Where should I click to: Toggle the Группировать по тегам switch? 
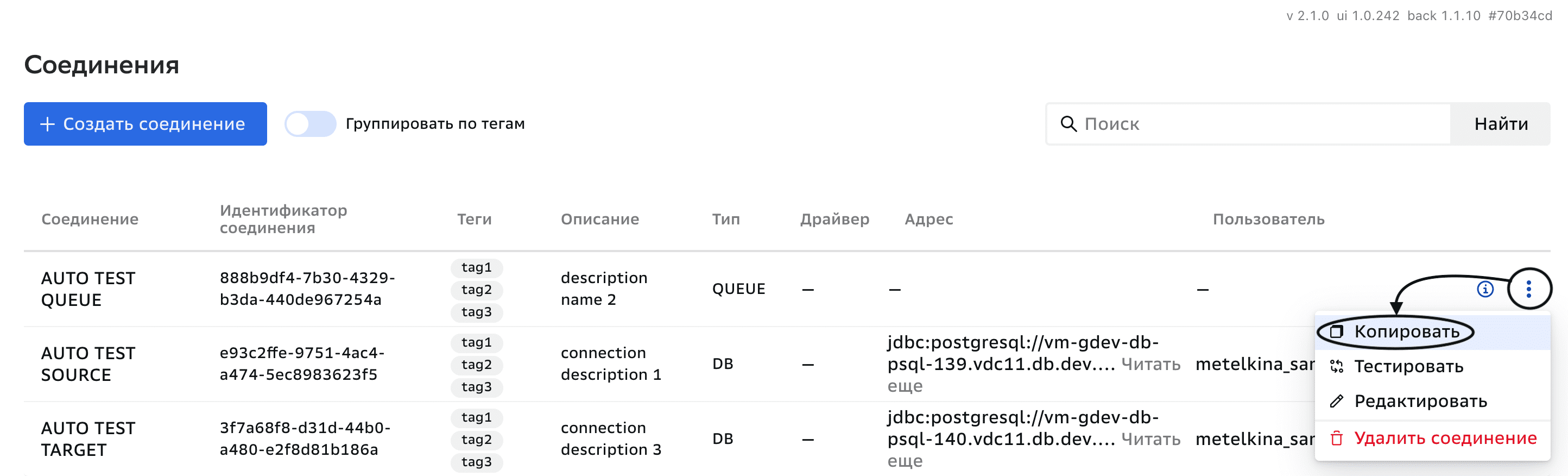[x=311, y=124]
